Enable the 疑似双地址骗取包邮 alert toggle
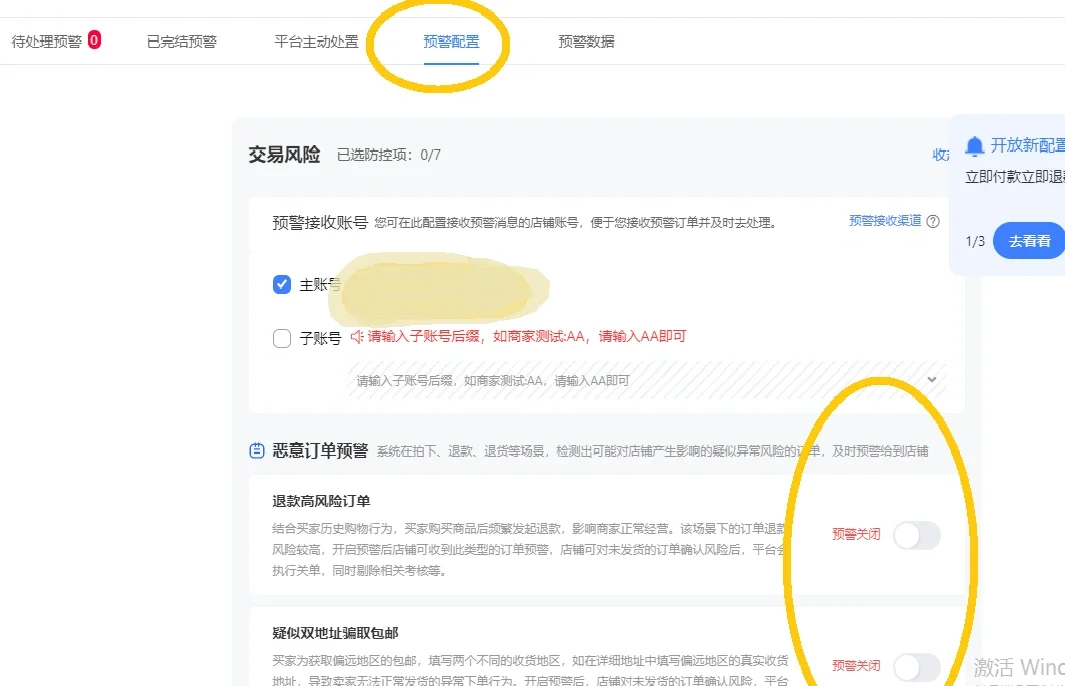This screenshot has width=1065, height=686. click(x=917, y=667)
